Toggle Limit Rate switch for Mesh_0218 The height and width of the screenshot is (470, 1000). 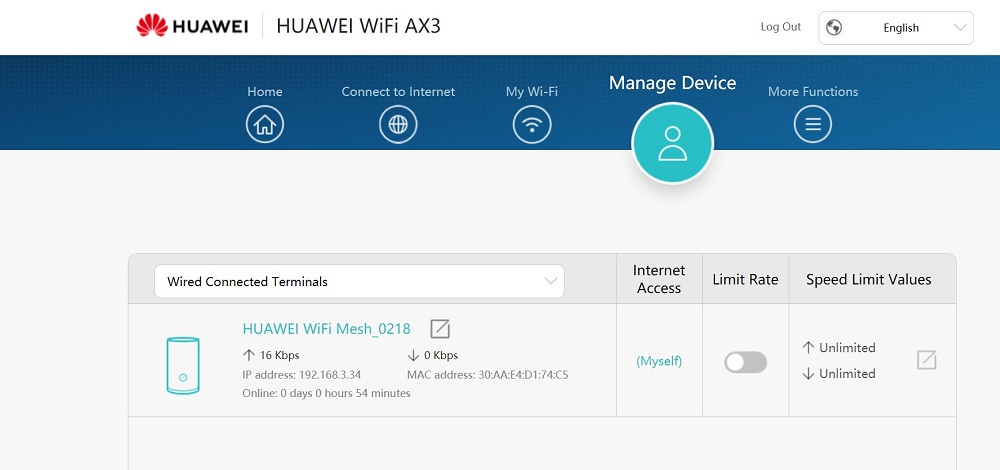point(746,362)
